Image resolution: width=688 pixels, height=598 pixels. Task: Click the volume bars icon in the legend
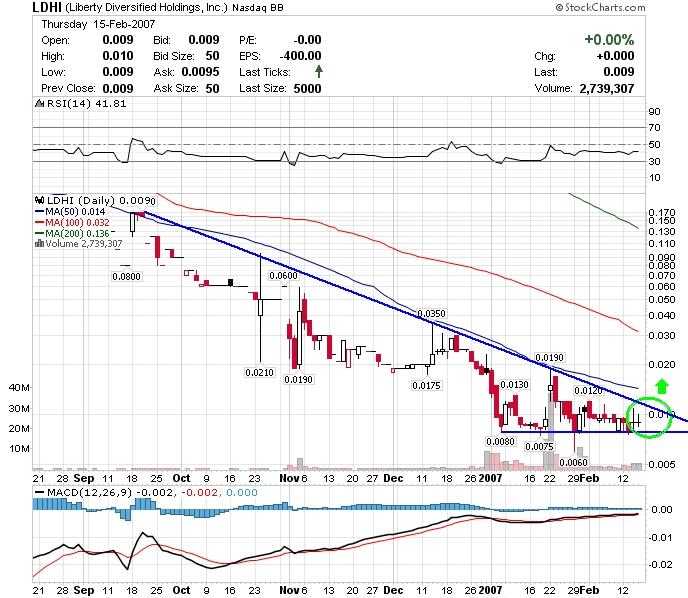point(39,243)
